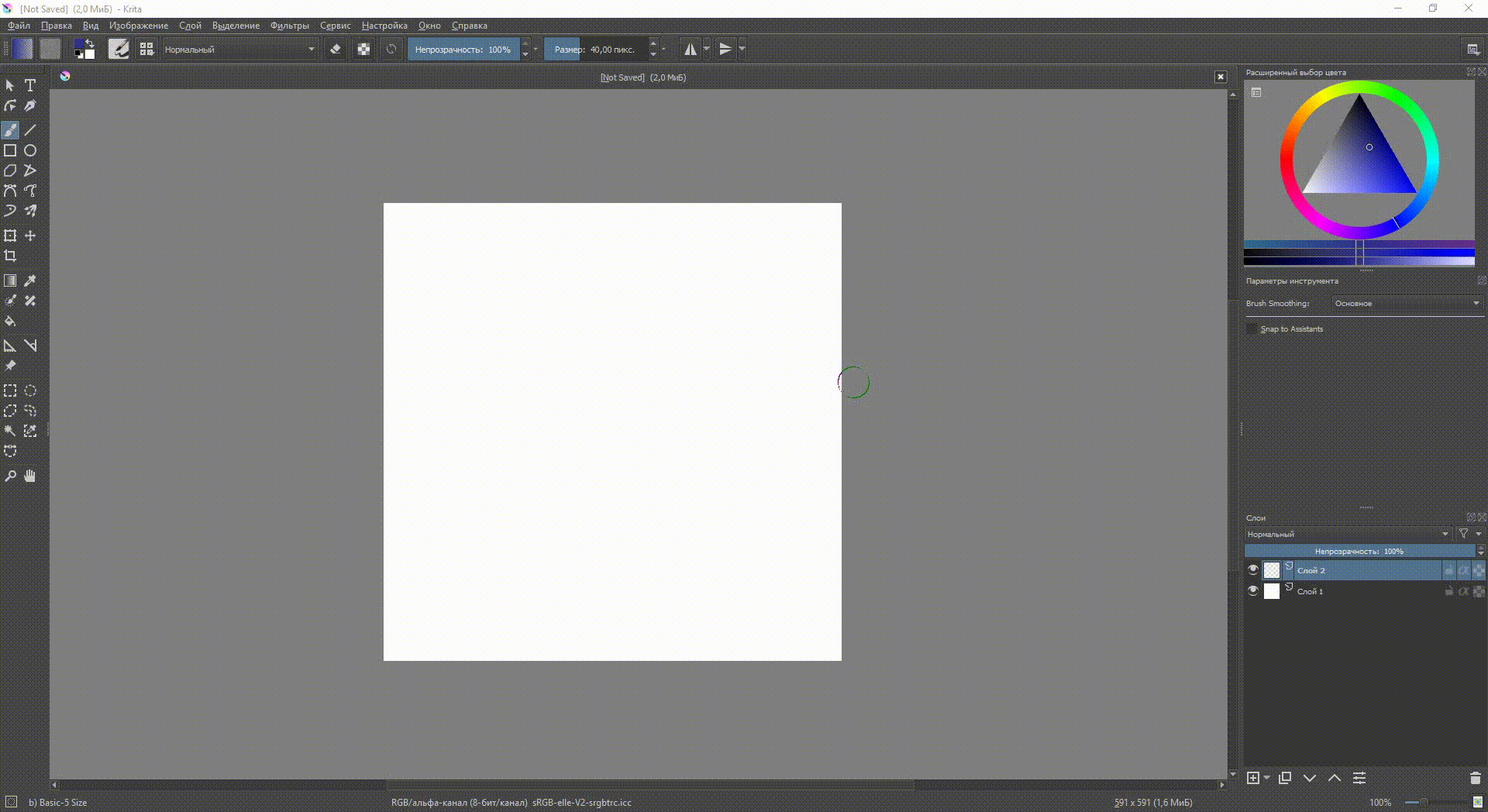Move layer up in the stack

1335,778
